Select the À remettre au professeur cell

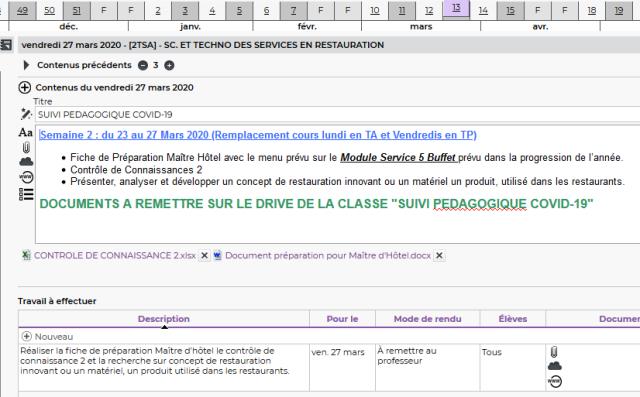tap(427, 367)
